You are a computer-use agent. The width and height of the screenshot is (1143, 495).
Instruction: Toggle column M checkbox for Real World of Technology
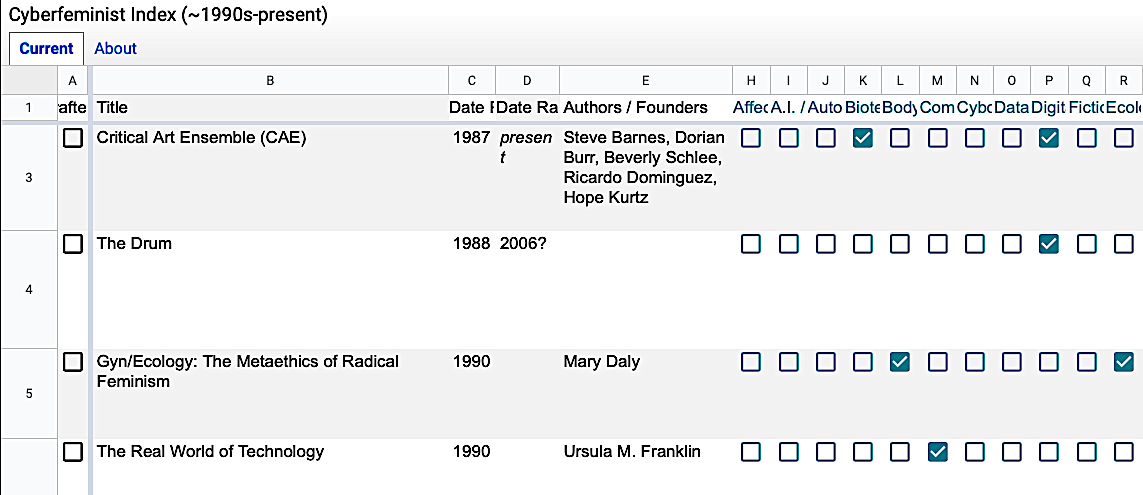(937, 452)
